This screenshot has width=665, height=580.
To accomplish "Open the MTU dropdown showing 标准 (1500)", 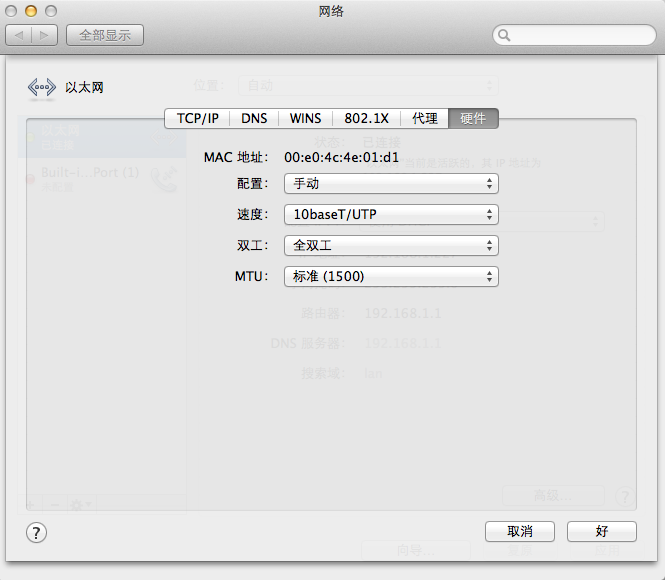I will (391, 276).
